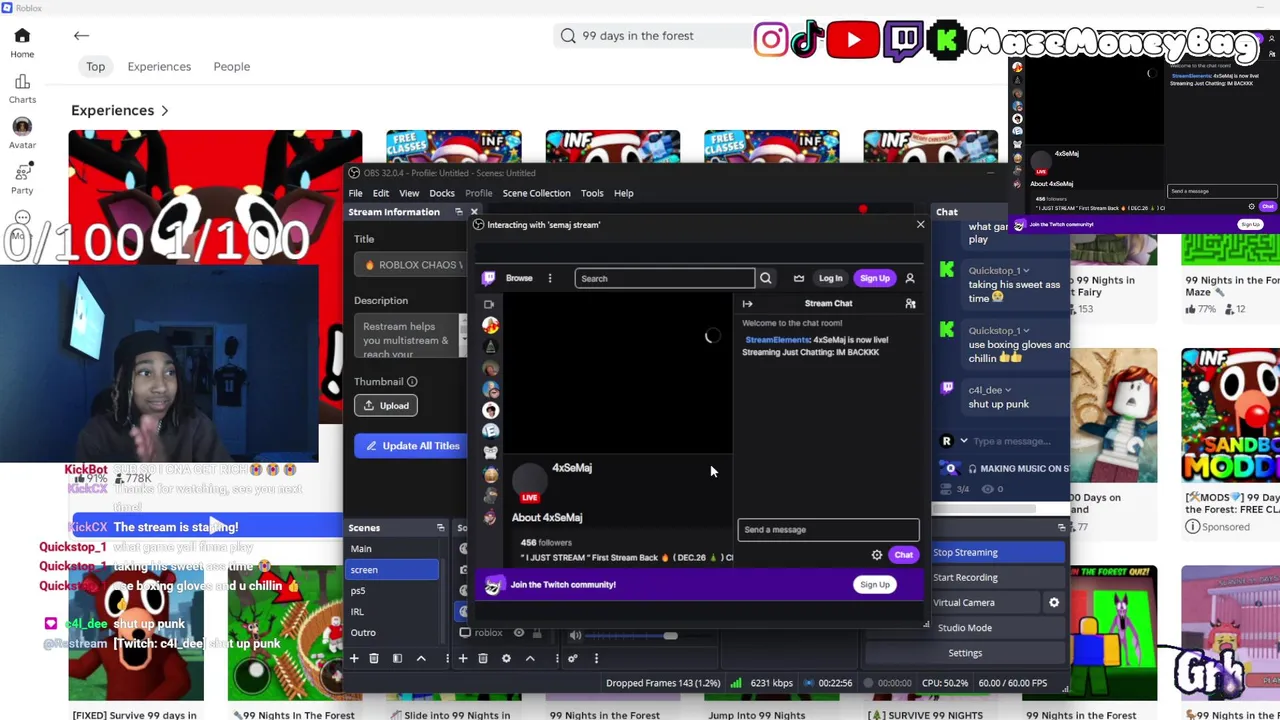Open Avatar in Roblox sidebar
This screenshot has width=1280, height=720.
[x=22, y=133]
